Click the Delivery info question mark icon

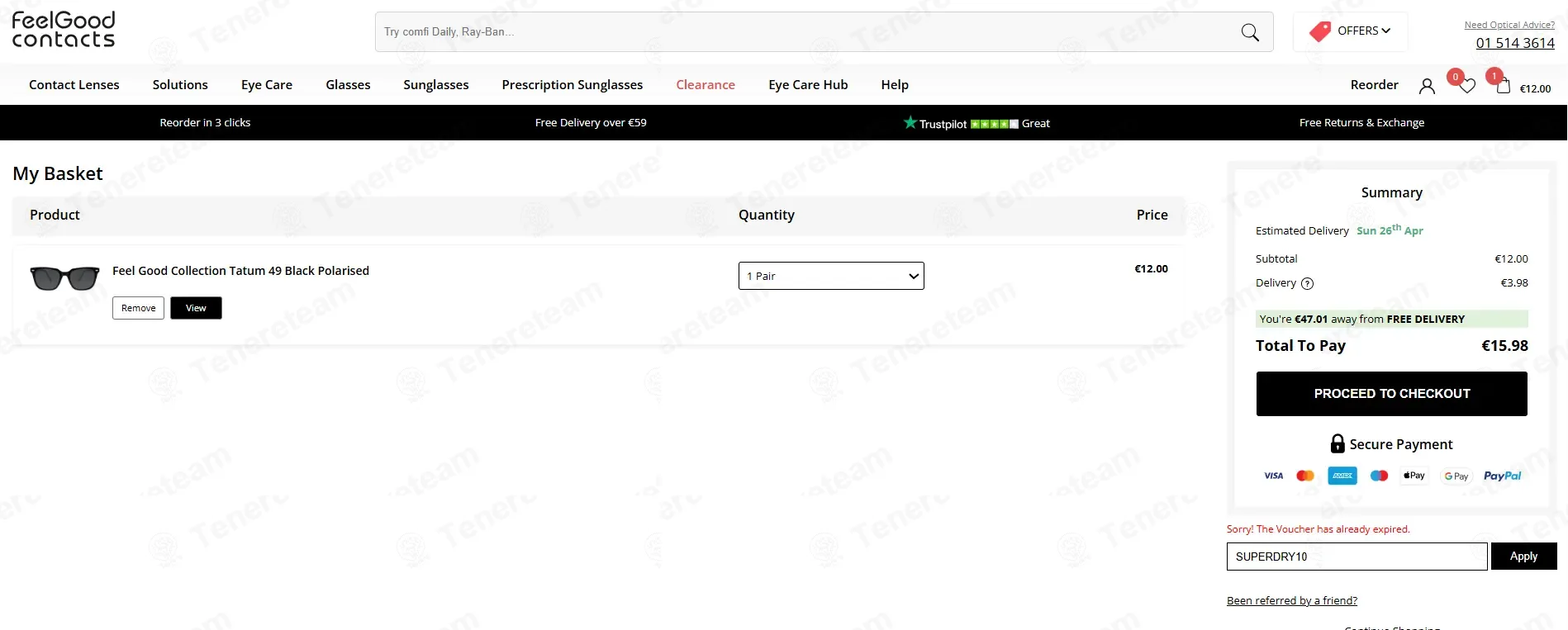click(x=1307, y=283)
